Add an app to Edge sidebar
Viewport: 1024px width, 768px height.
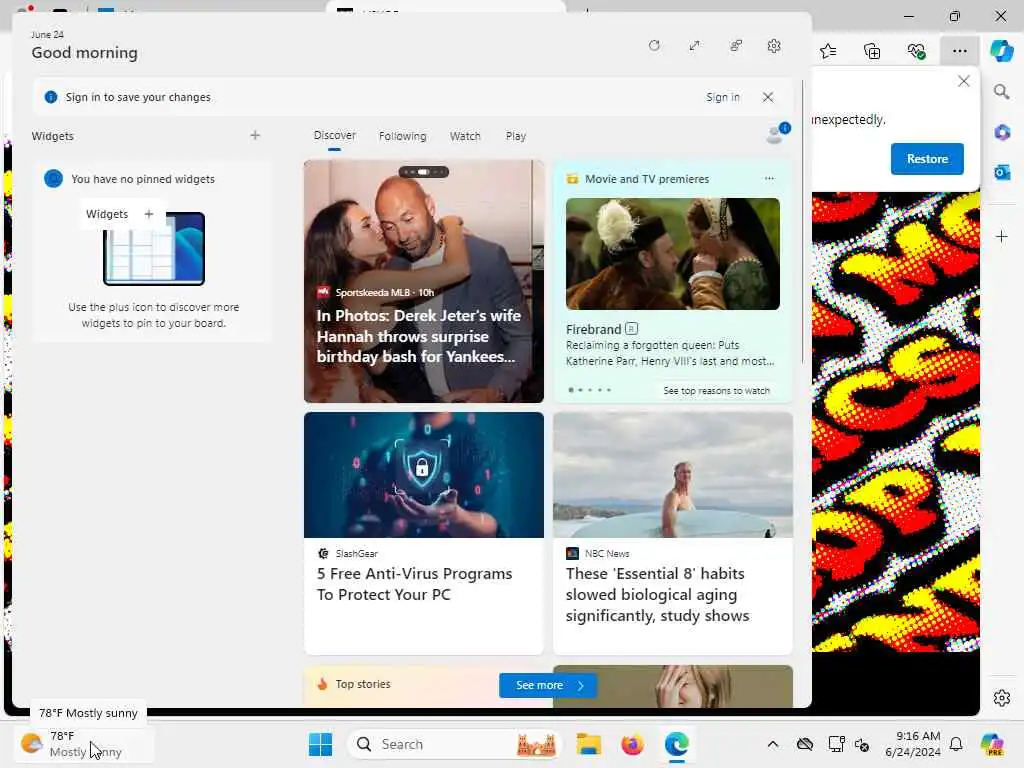[1002, 236]
